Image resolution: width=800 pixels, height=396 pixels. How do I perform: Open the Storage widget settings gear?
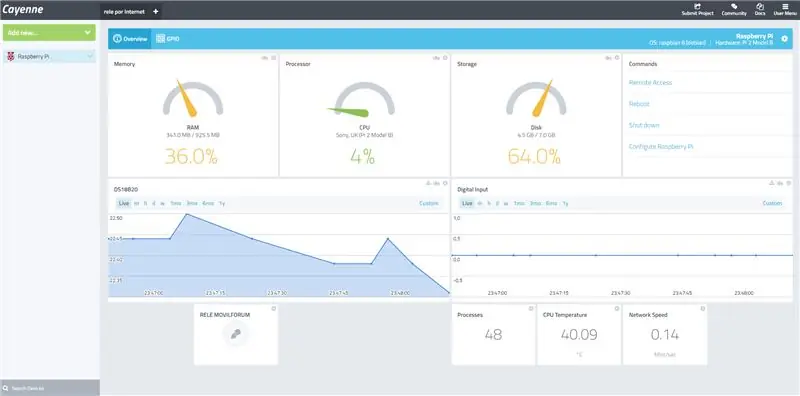pos(616,58)
